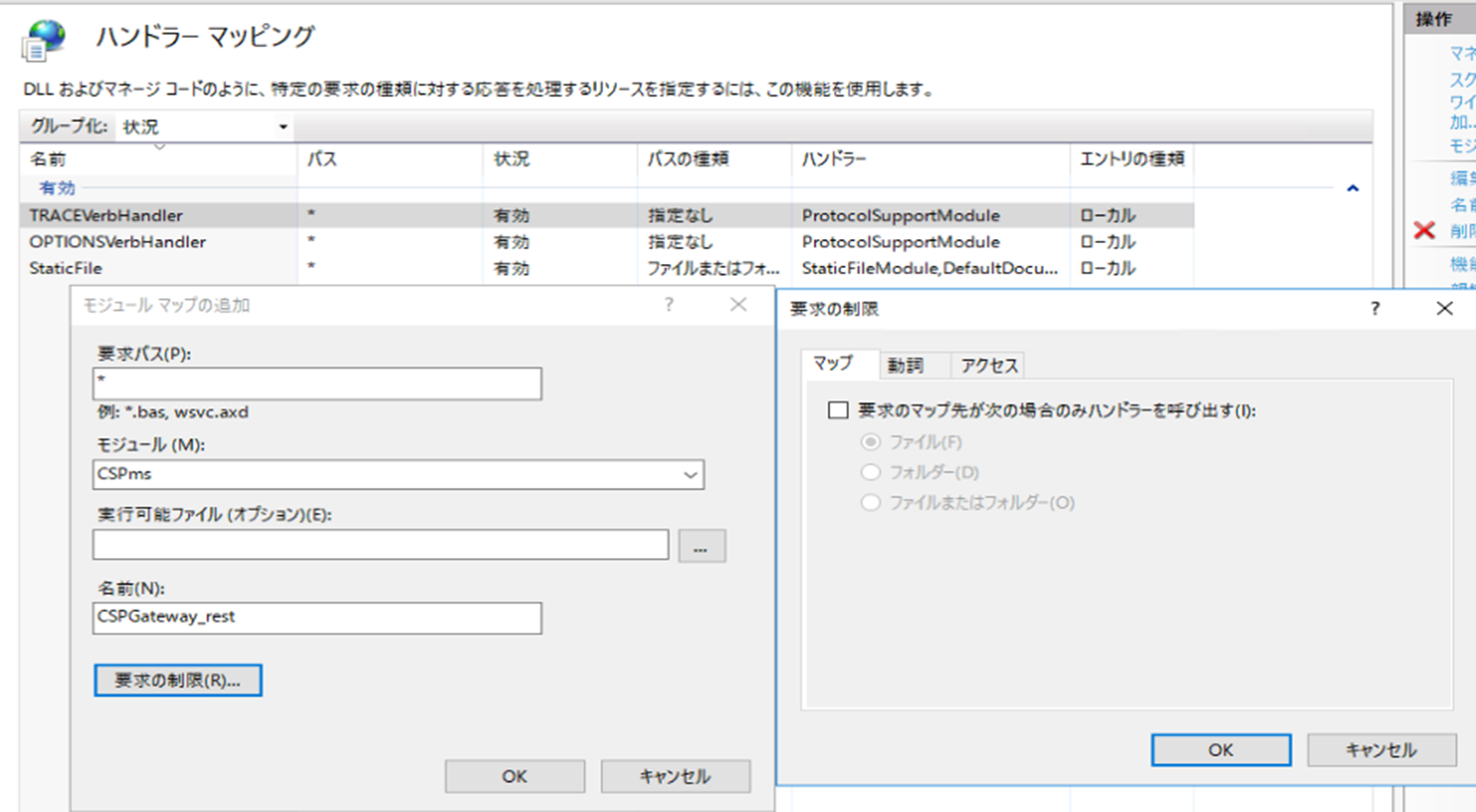The width and height of the screenshot is (1476, 812).
Task: Switch to the 動詞 tab
Action: point(905,366)
